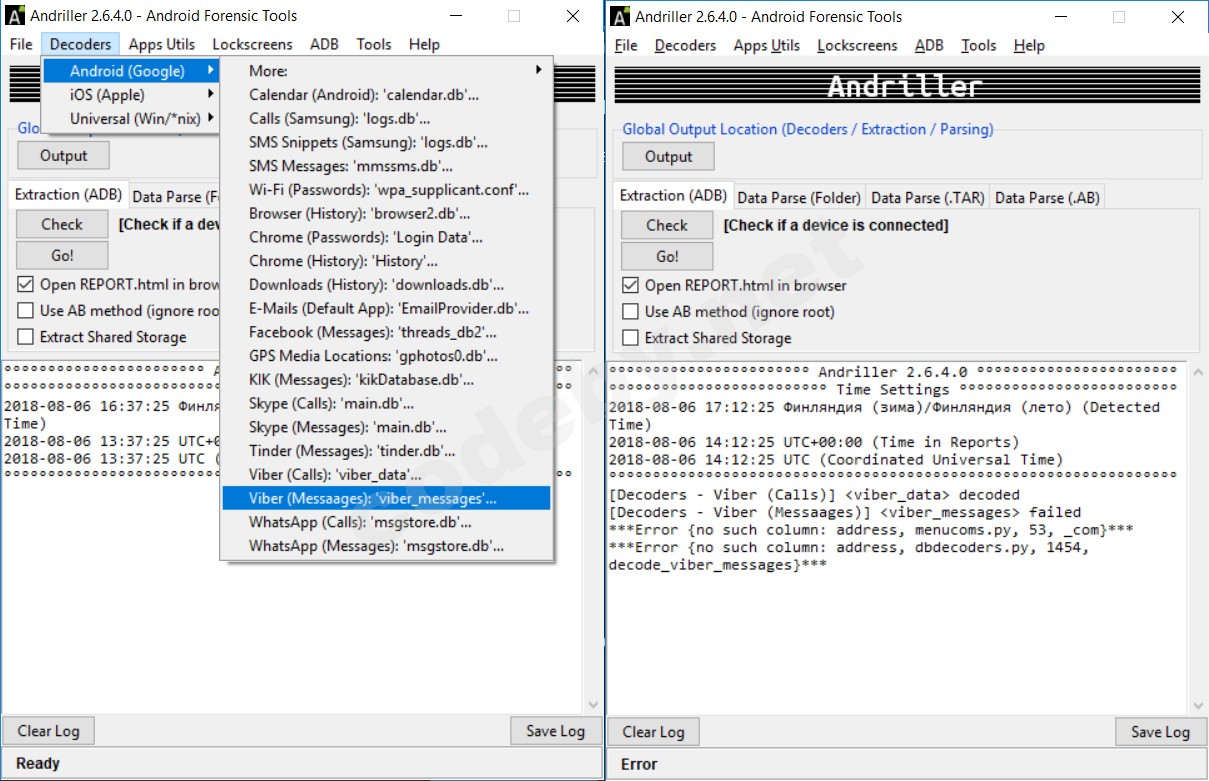Select Viber (Calls) viber_data decoder
The width and height of the screenshot is (1209, 781).
[x=387, y=475]
